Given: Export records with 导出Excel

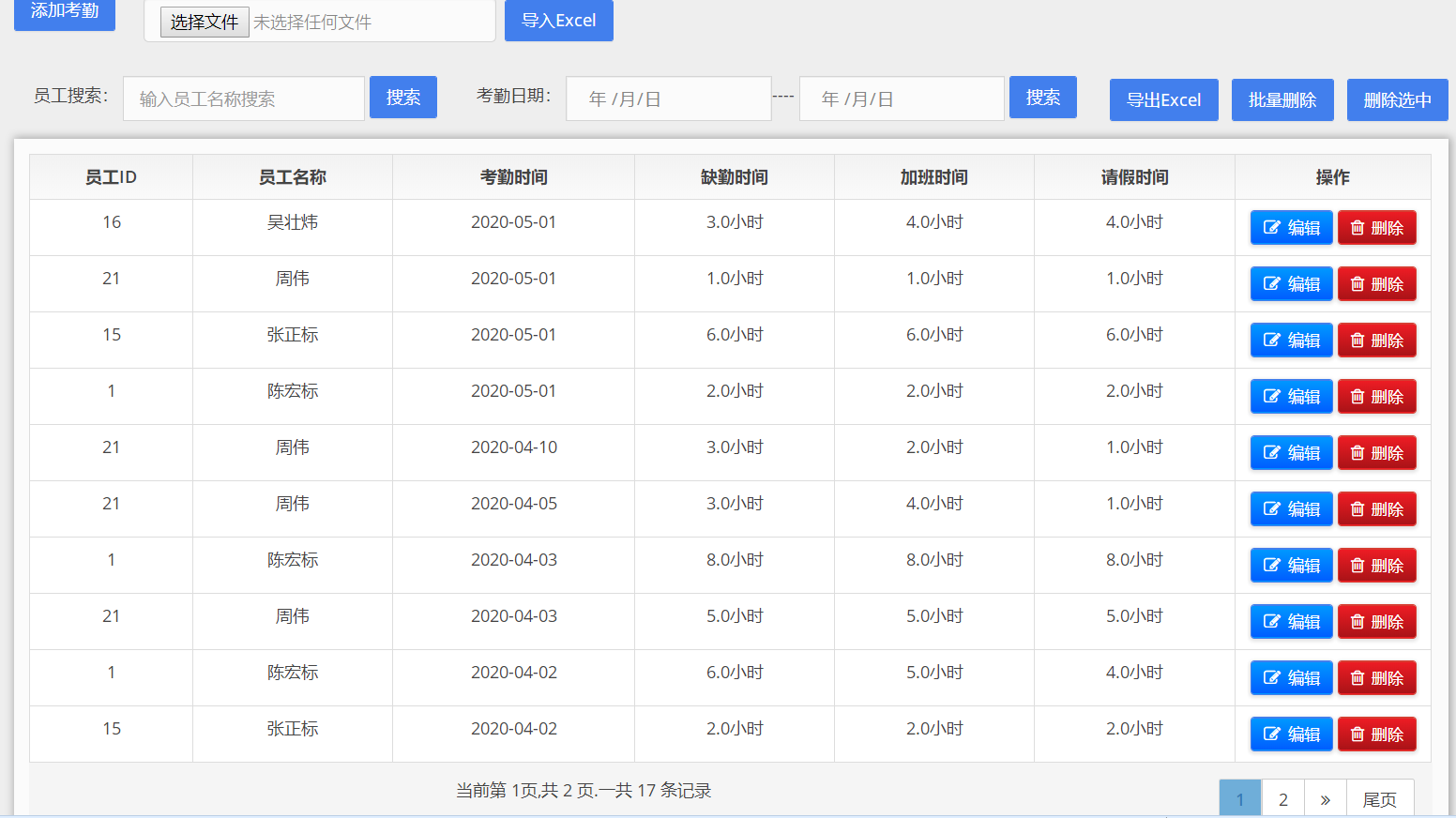Looking at the screenshot, I should (x=1164, y=99).
